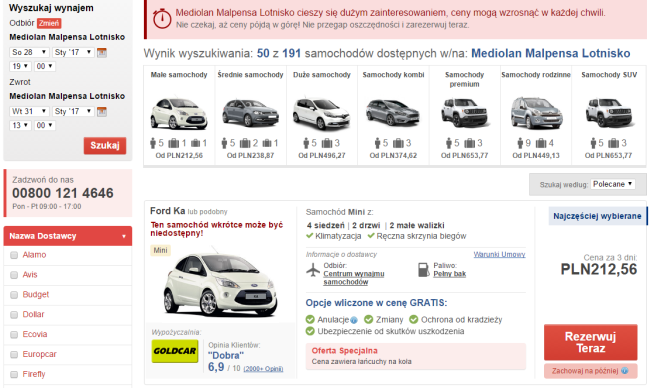Open the pickup date calendar icon
The width and height of the screenshot is (650, 388).
coord(102,53)
